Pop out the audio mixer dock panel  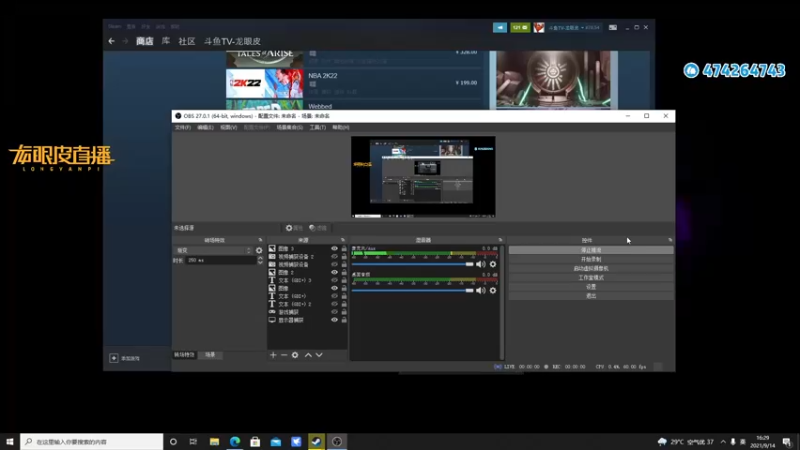point(500,240)
